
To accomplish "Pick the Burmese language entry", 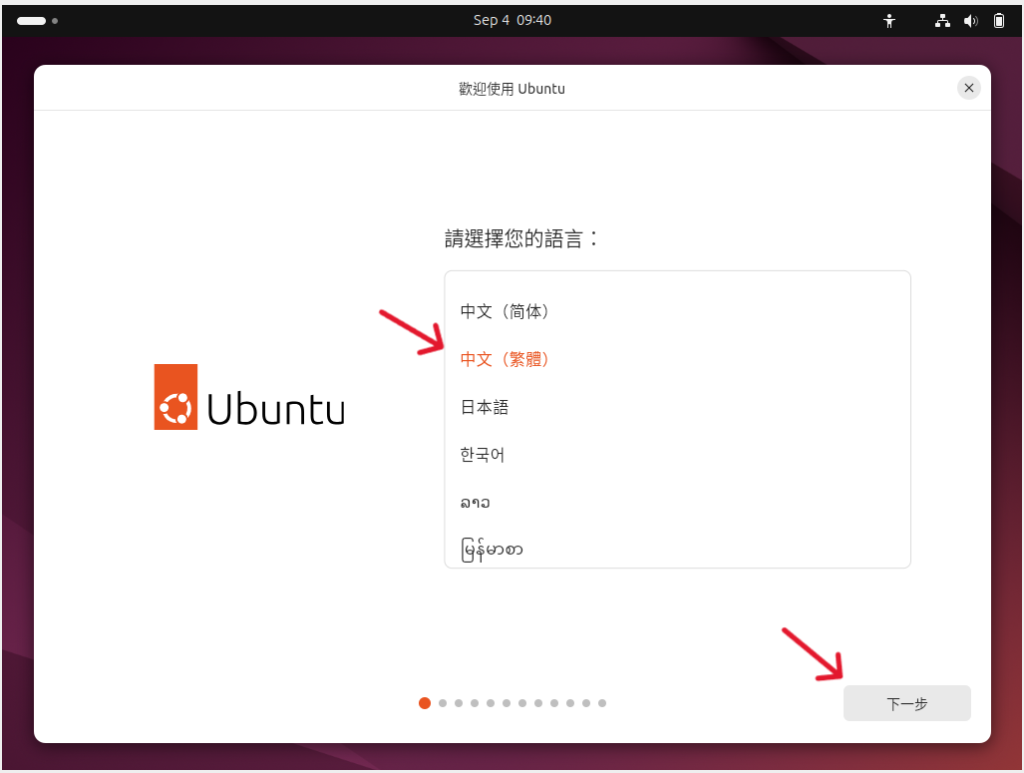I will 677,548.
